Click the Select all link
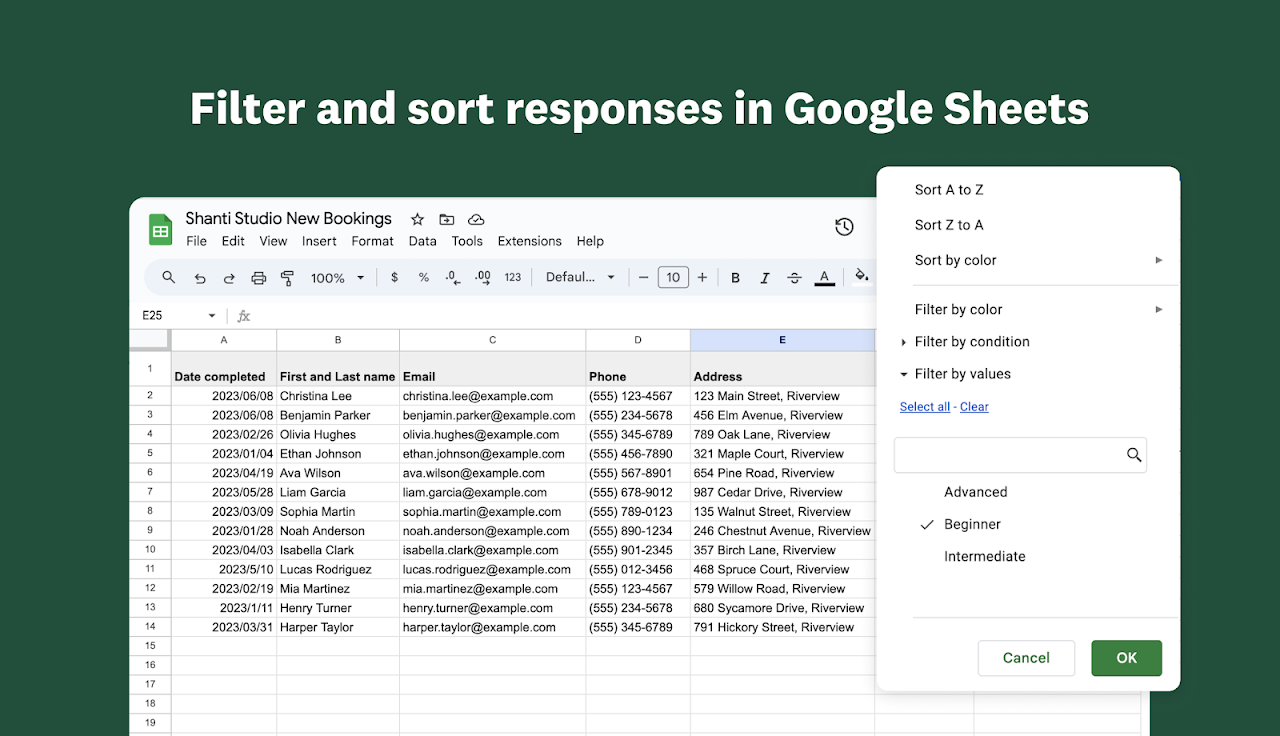 pos(925,407)
